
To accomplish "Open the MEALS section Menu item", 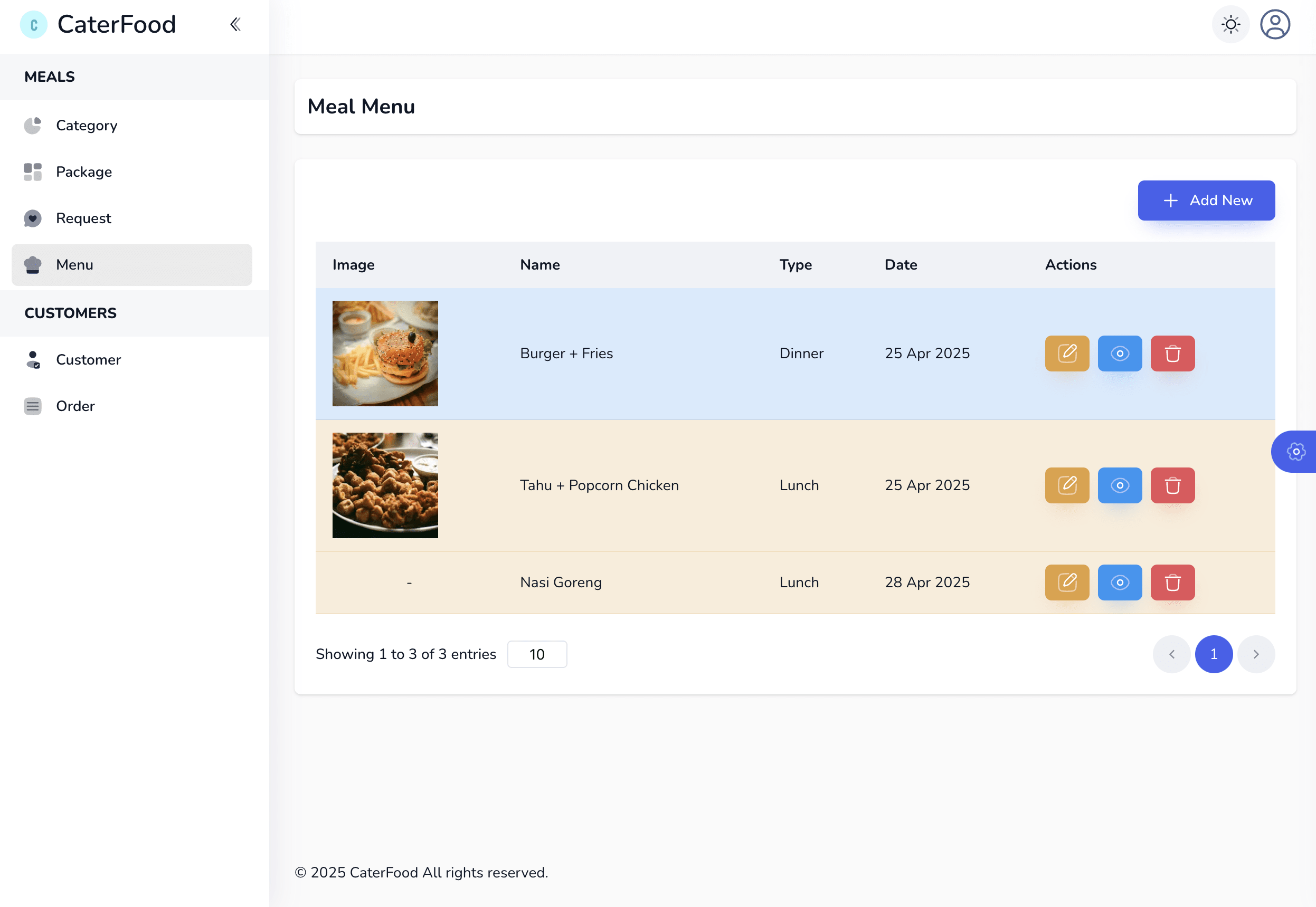I will coord(74,264).
